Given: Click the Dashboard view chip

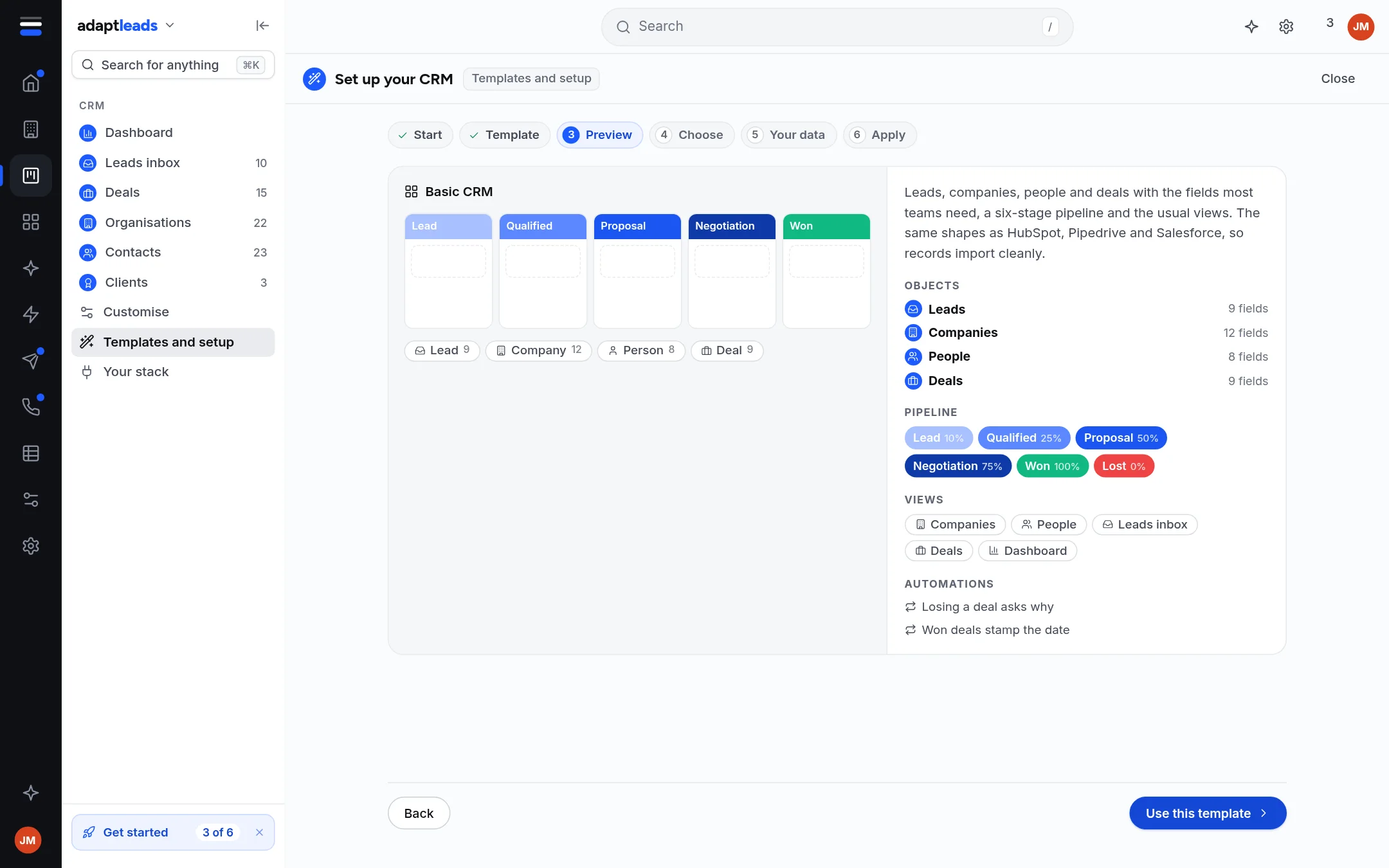Looking at the screenshot, I should click(x=1028, y=551).
